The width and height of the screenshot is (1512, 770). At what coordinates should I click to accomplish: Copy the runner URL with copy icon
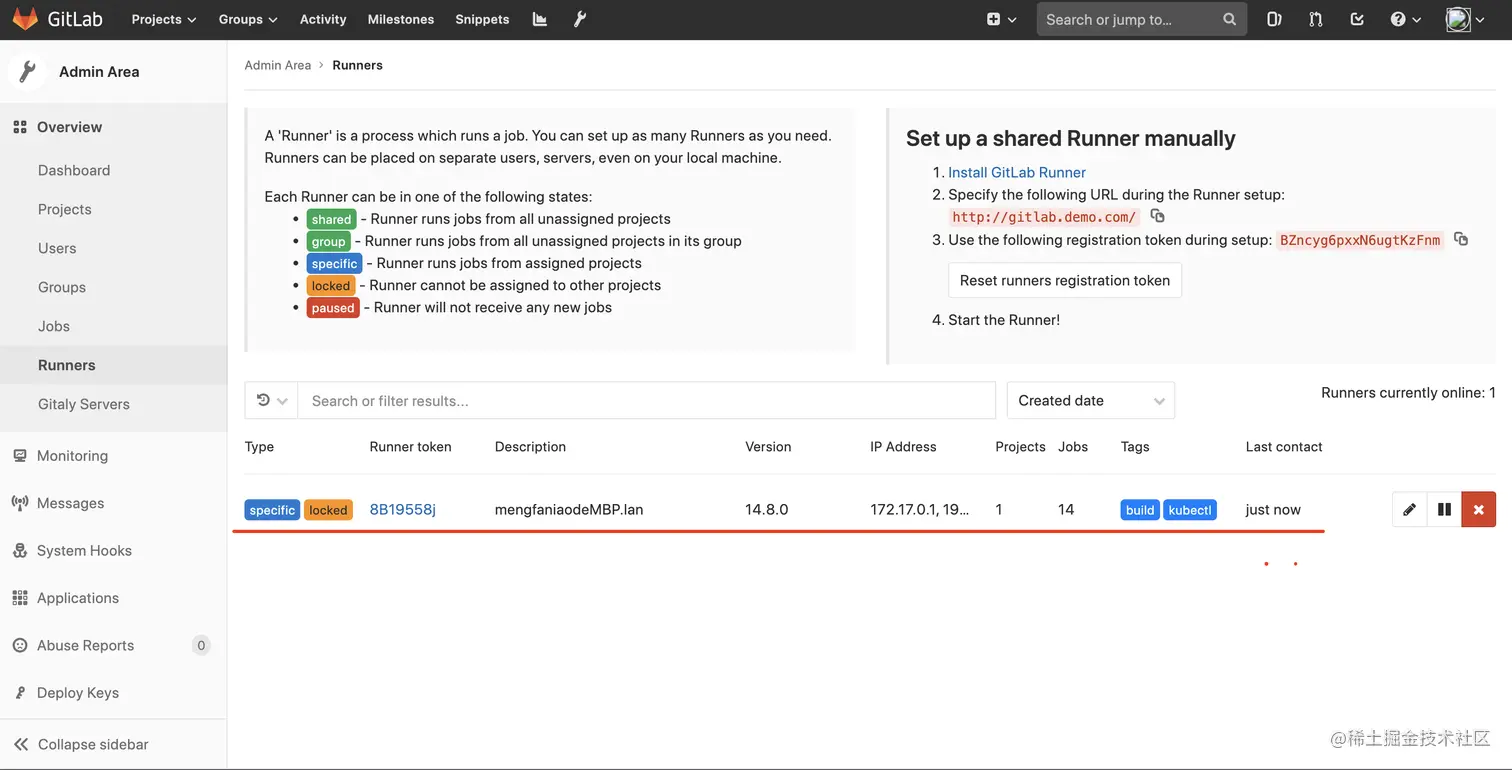(x=1157, y=216)
